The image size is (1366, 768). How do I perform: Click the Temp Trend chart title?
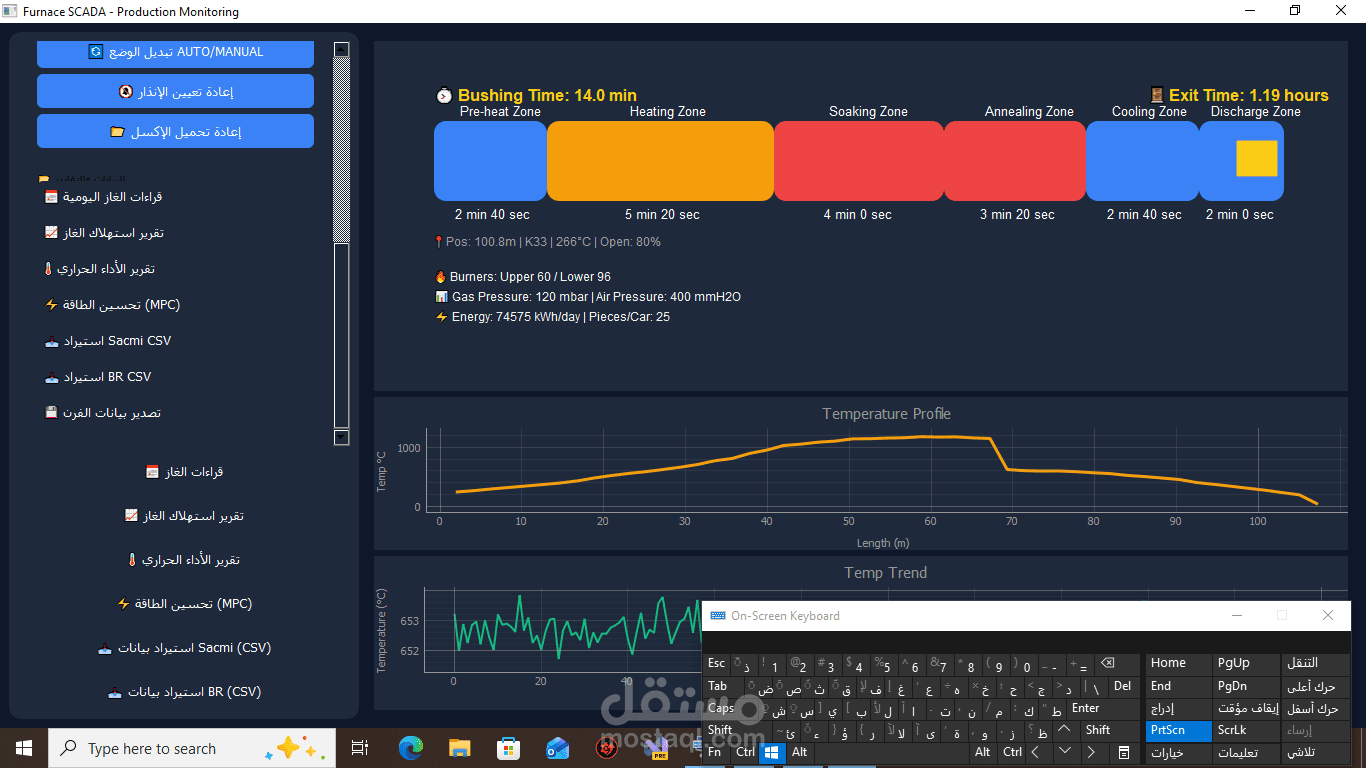pyautogui.click(x=886, y=573)
